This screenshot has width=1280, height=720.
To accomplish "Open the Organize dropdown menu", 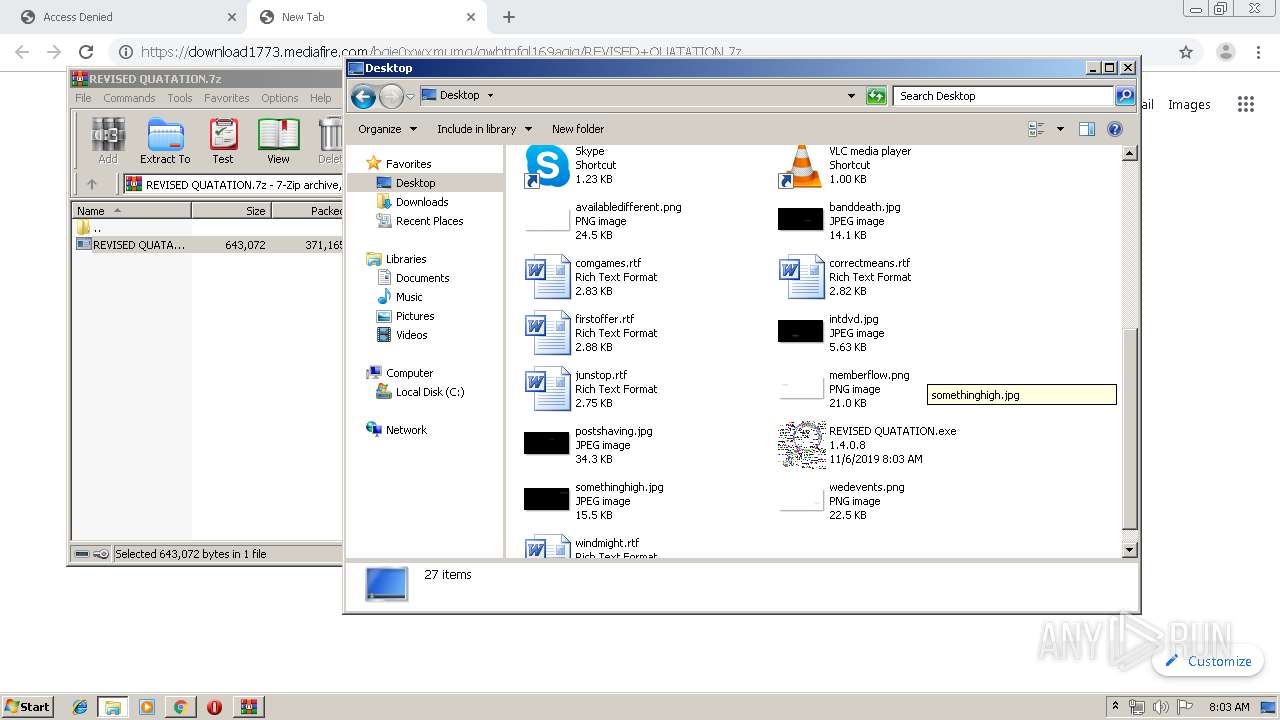I will pyautogui.click(x=387, y=129).
